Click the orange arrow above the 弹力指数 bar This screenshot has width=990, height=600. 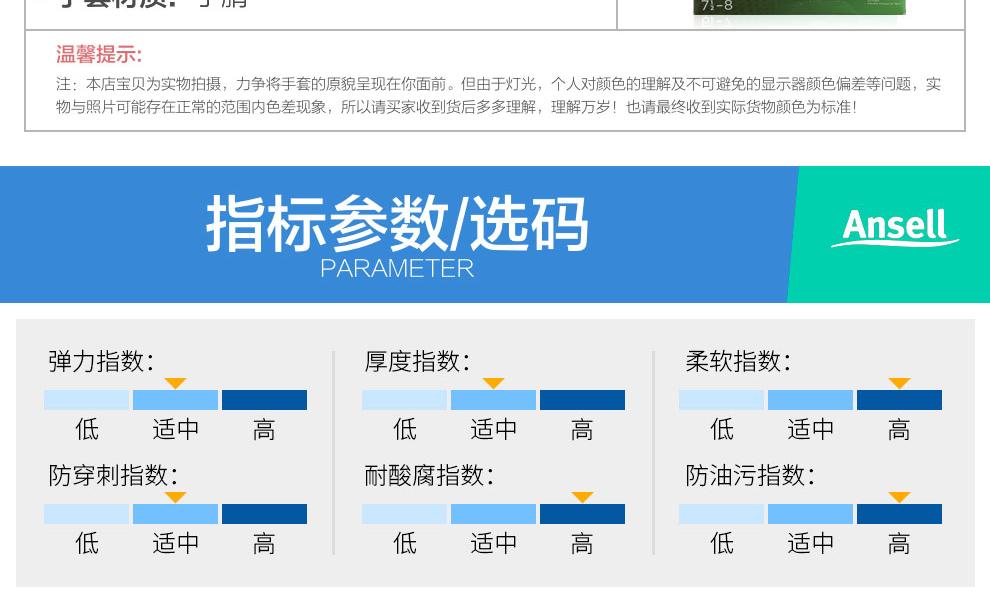(x=175, y=383)
